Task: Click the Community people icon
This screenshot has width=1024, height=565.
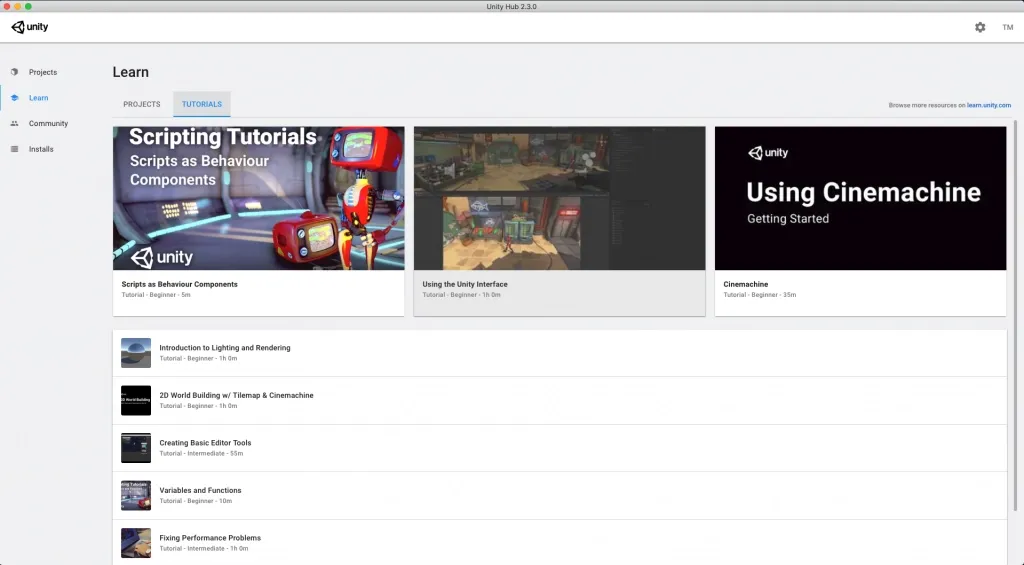Action: click(x=14, y=123)
